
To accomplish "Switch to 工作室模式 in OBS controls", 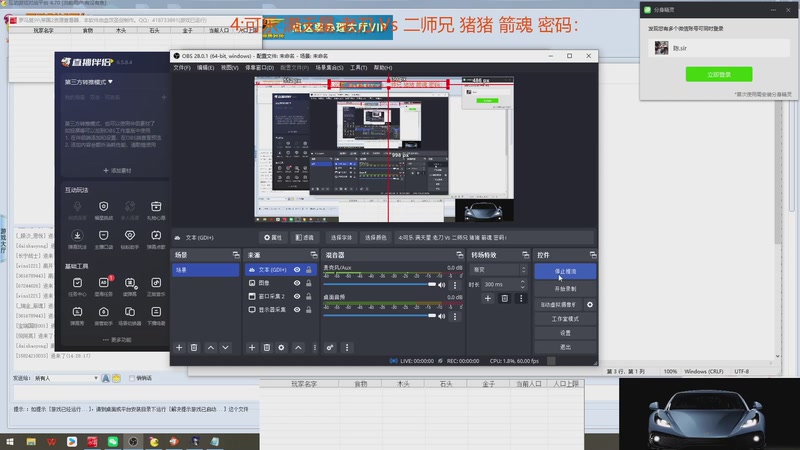I will (x=565, y=319).
